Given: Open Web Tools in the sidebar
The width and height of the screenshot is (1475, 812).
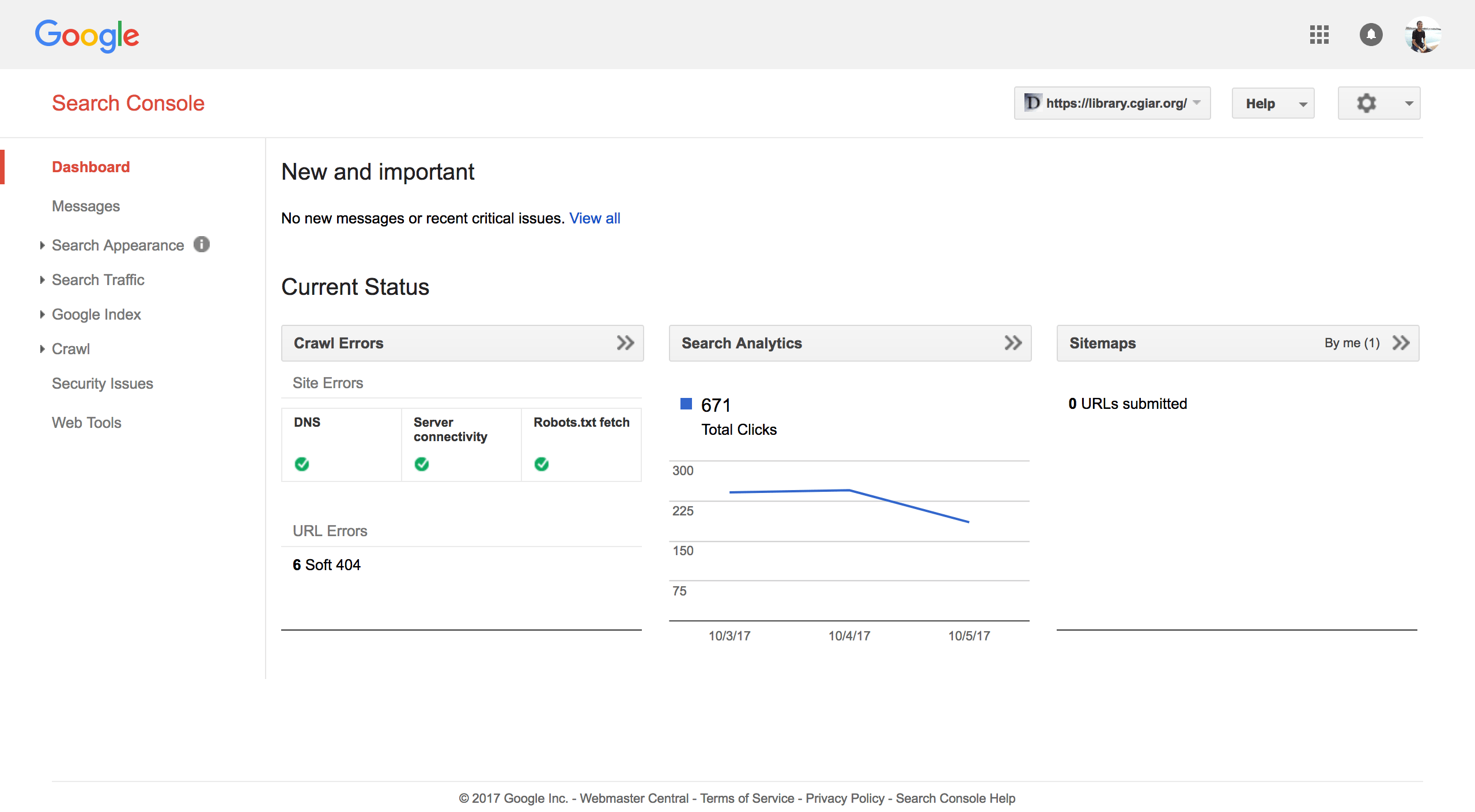Looking at the screenshot, I should [86, 423].
